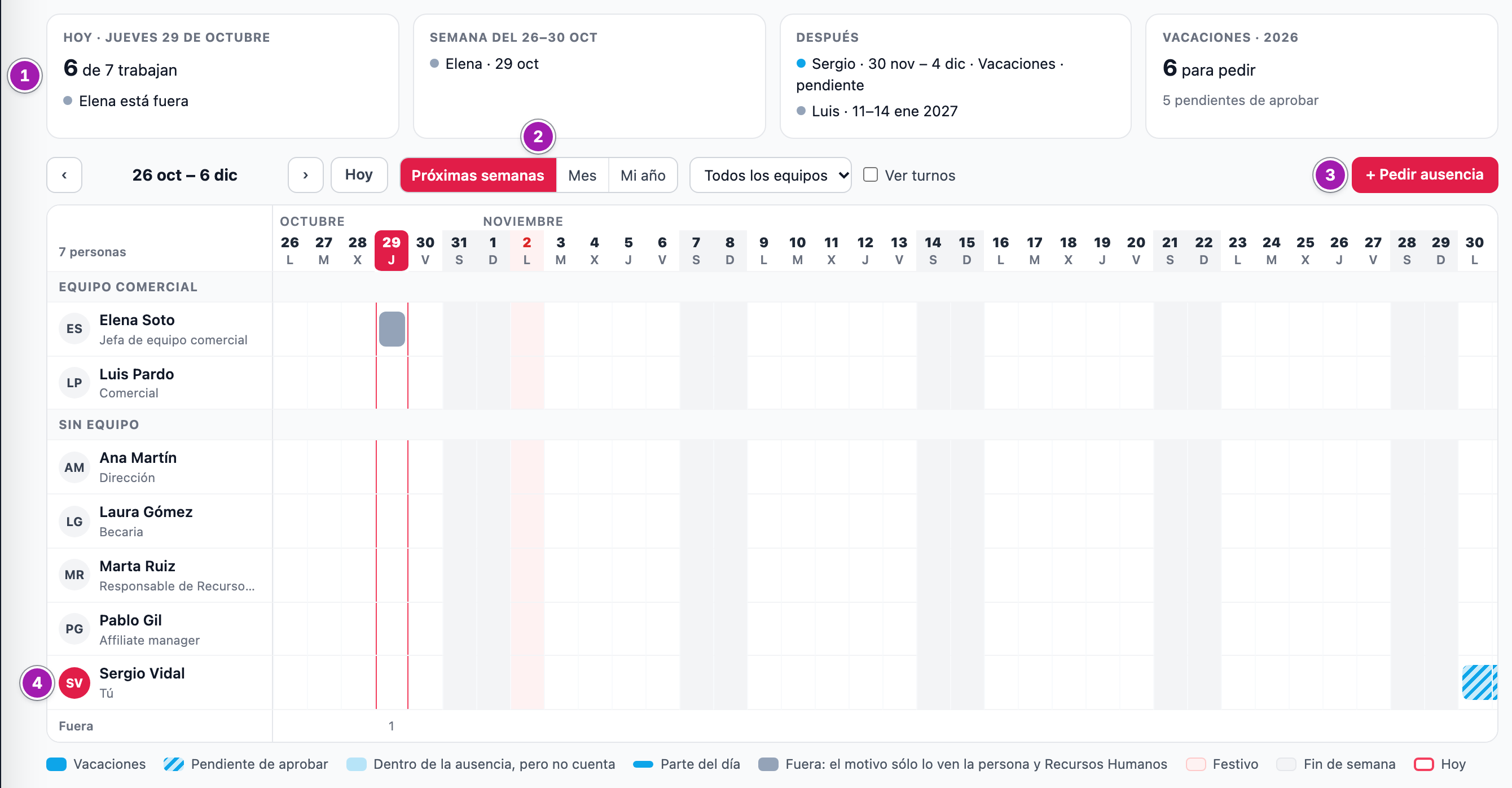Click the Parte del día legend swatch
The height and width of the screenshot is (788, 1512).
(643, 764)
